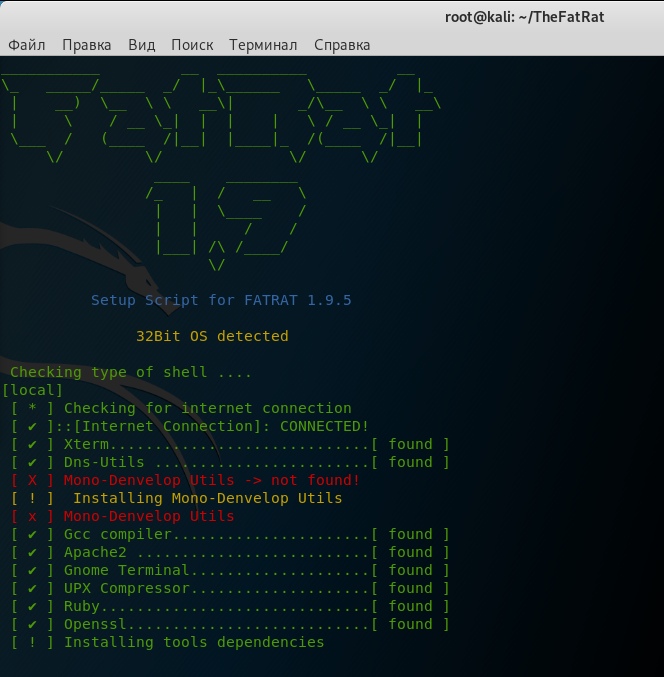Open the Правка menu
The image size is (664, 677).
[x=87, y=45]
